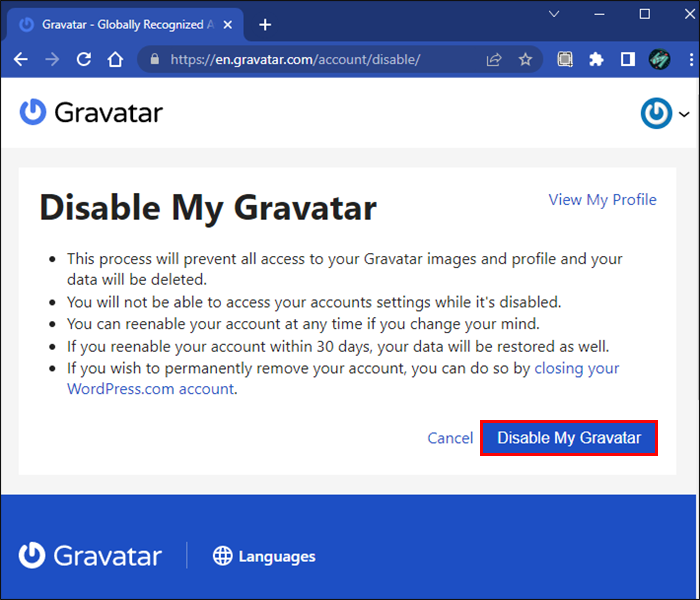The width and height of the screenshot is (700, 600).
Task: Open the View My Profile link
Action: point(602,200)
